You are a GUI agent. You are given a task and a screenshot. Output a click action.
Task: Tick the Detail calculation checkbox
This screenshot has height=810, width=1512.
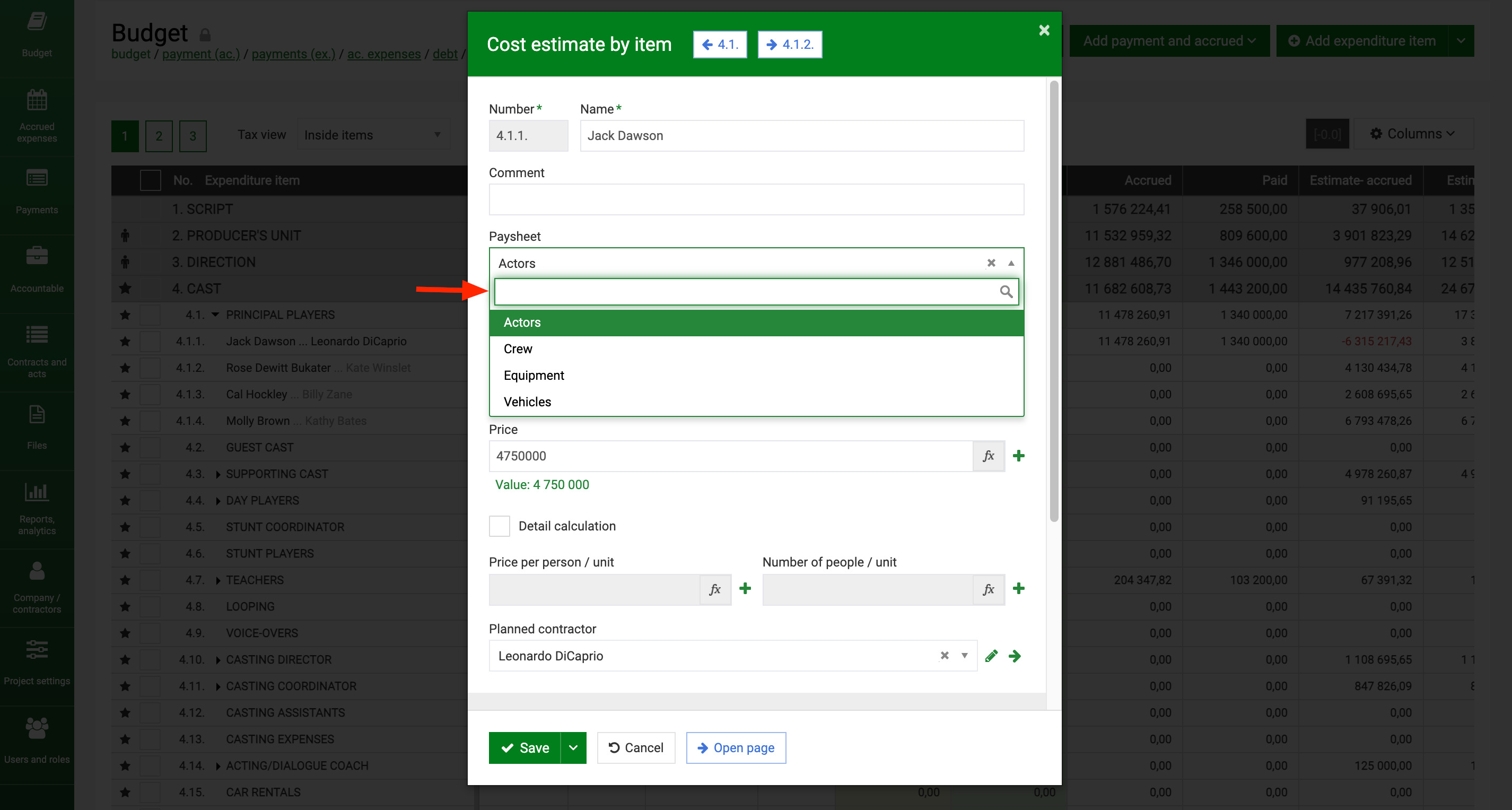(500, 526)
